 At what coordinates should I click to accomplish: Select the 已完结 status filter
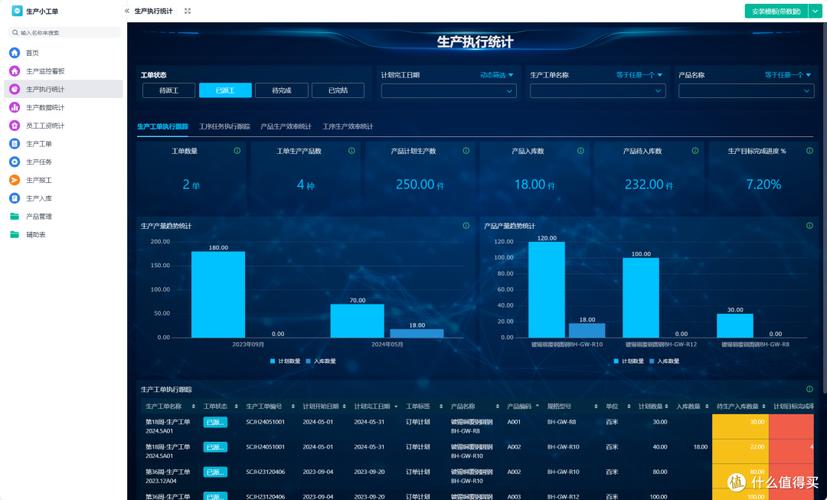(338, 90)
